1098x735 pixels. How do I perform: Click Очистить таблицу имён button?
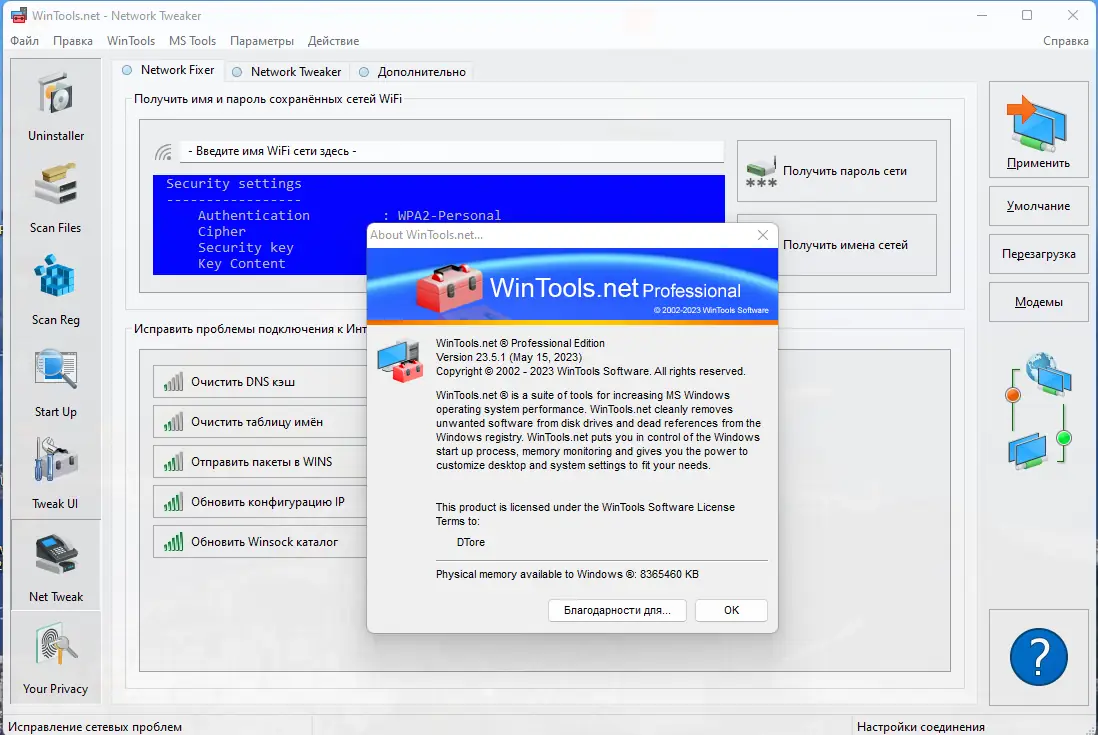(x=260, y=422)
